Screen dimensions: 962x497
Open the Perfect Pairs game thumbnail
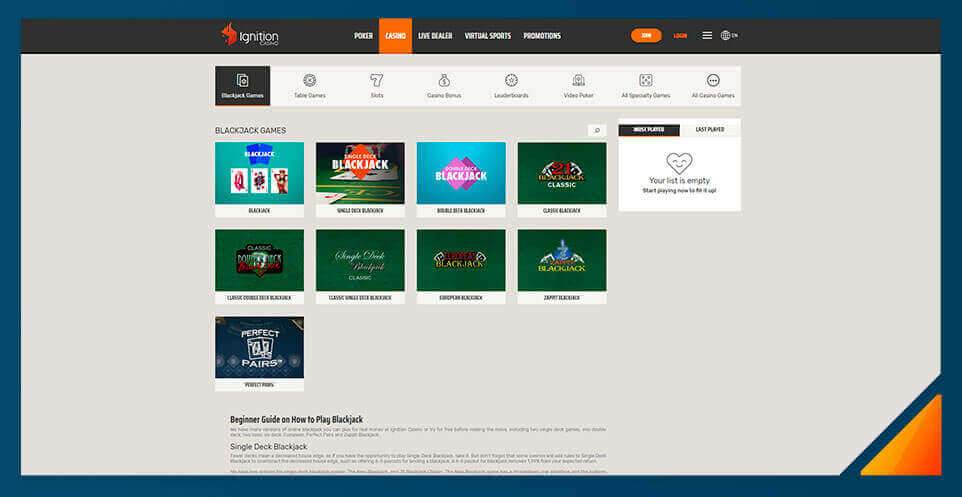(260, 347)
